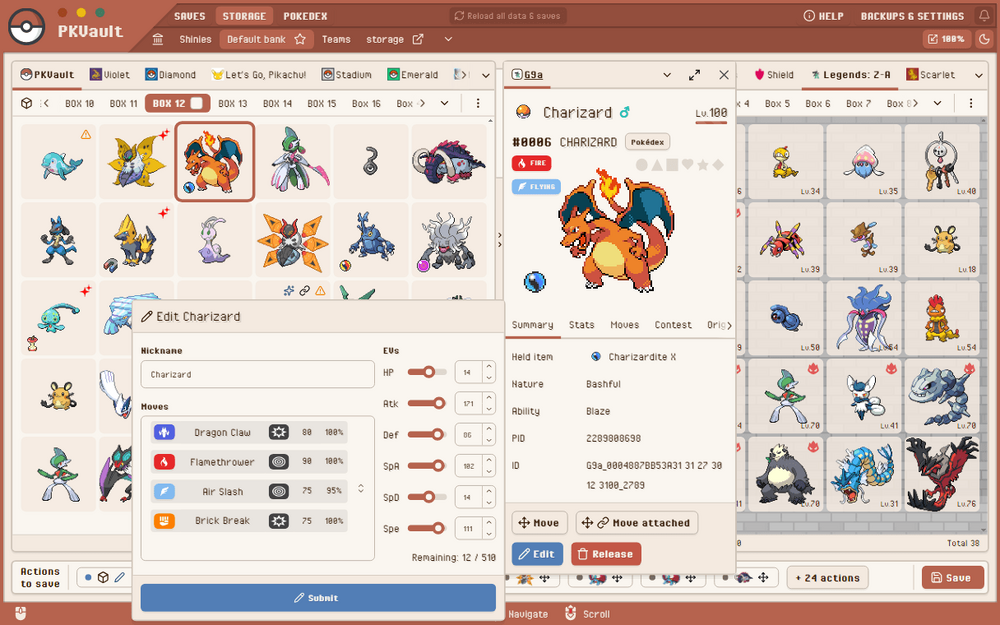1000x625 pixels.
Task: Click the Move attached button
Action: click(636, 523)
